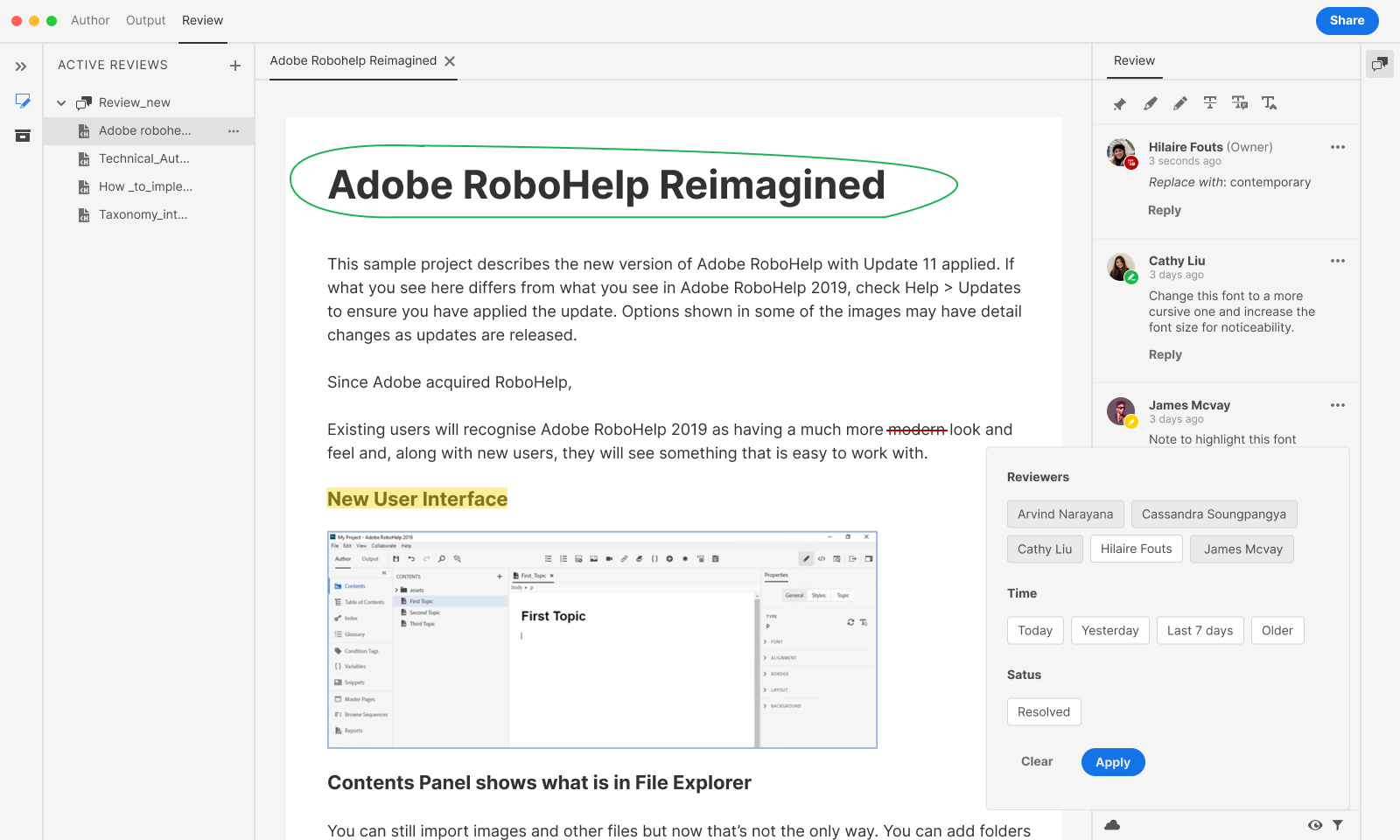Select the highlighter tool
This screenshot has width=1400, height=840.
point(1151,103)
